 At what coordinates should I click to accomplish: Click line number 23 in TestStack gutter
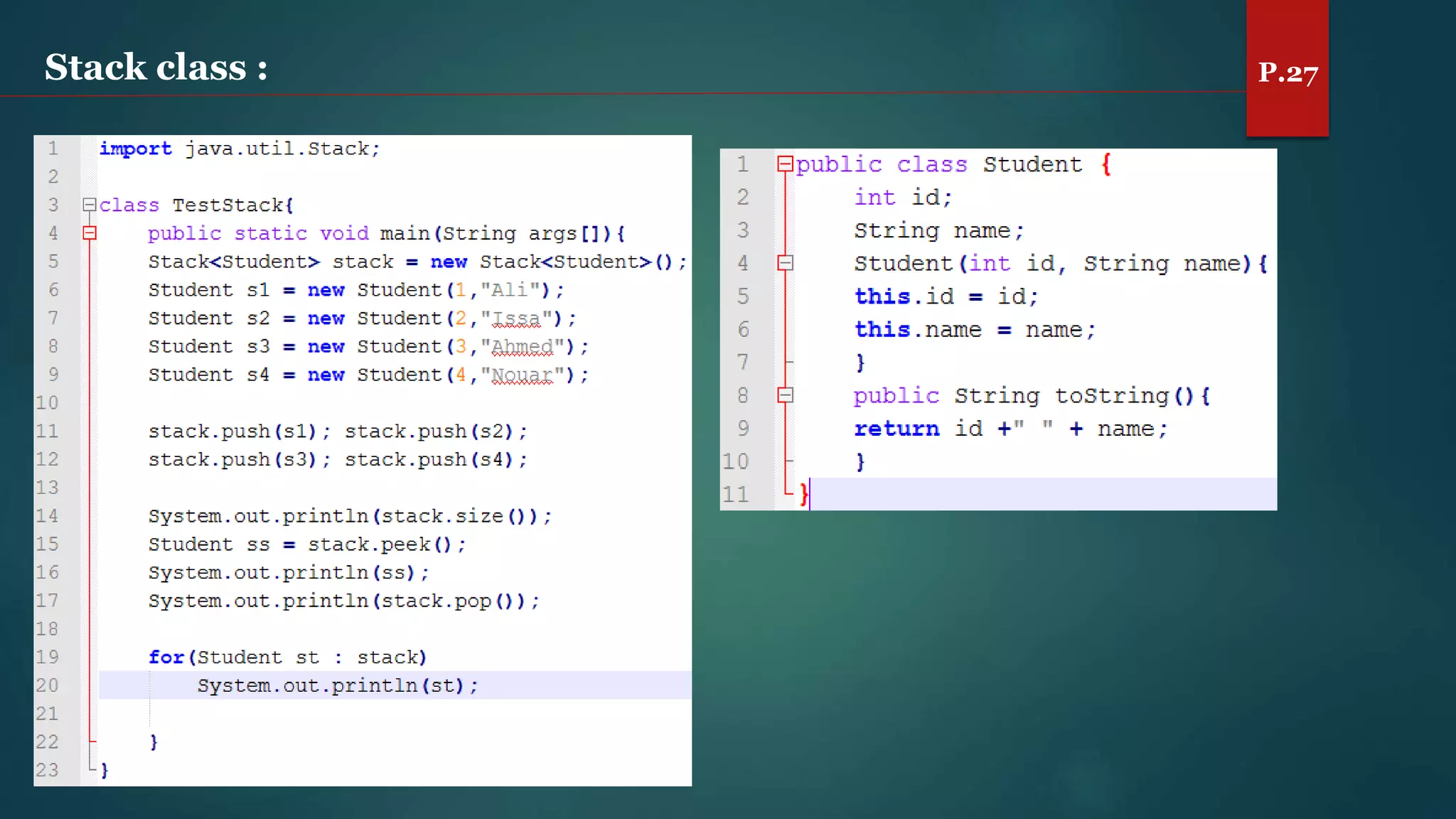click(x=48, y=770)
